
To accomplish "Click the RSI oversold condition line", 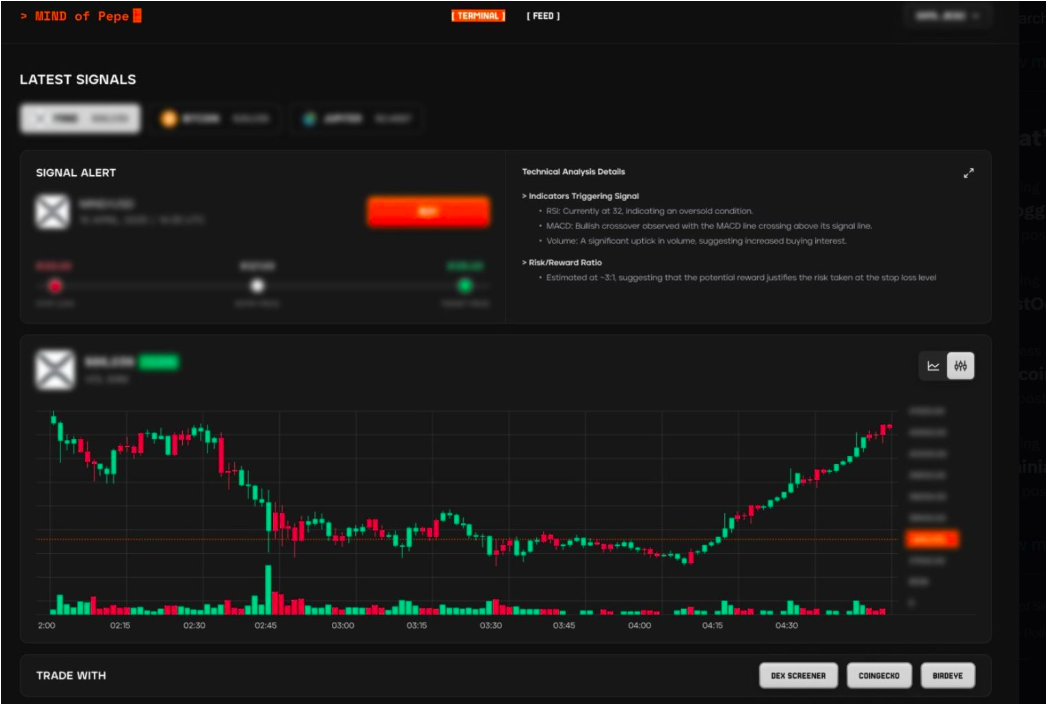I will tap(649, 211).
